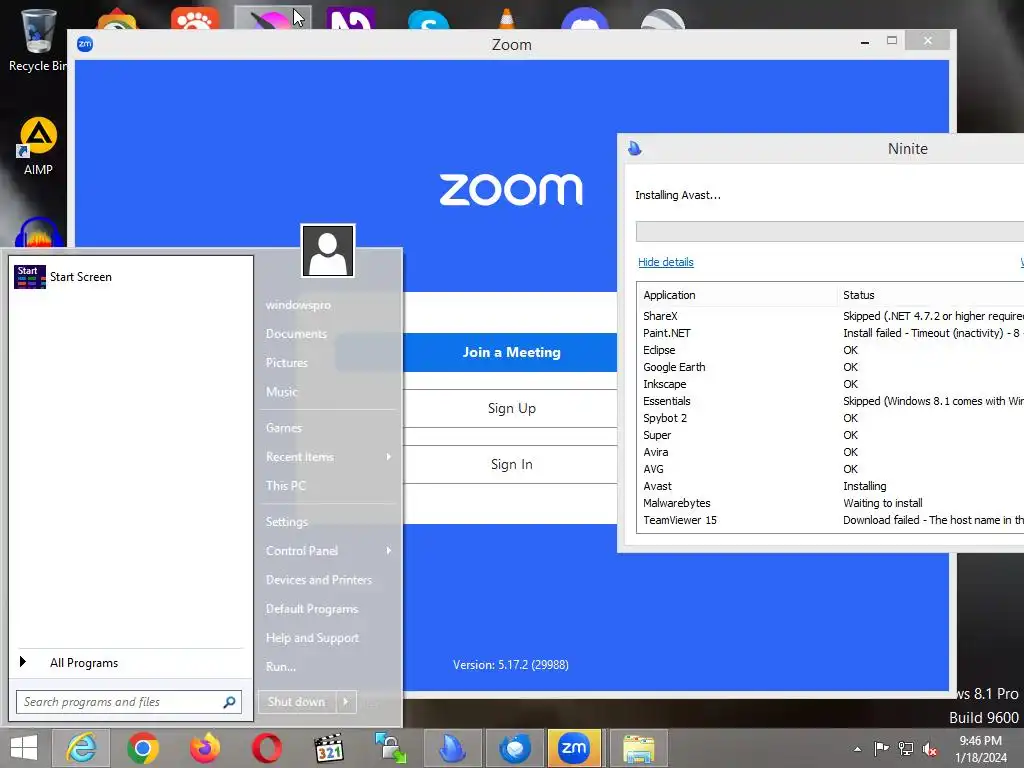Open Media Player Classic on the taskbar
Screen dimensions: 1024x768
[x=328, y=748]
